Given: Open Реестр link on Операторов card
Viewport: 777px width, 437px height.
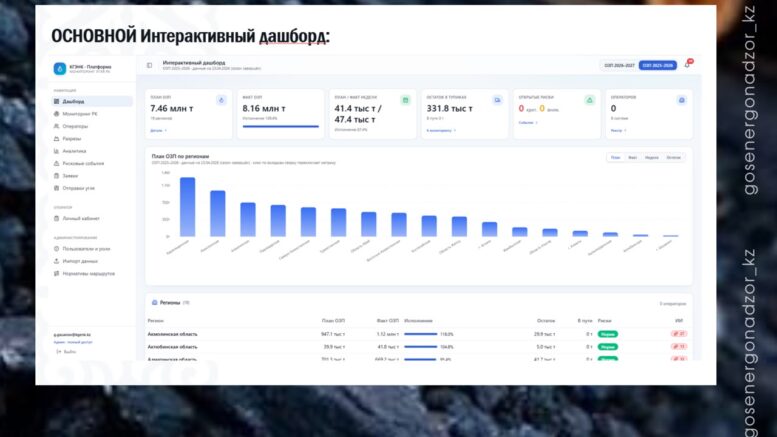Looking at the screenshot, I should (618, 131).
